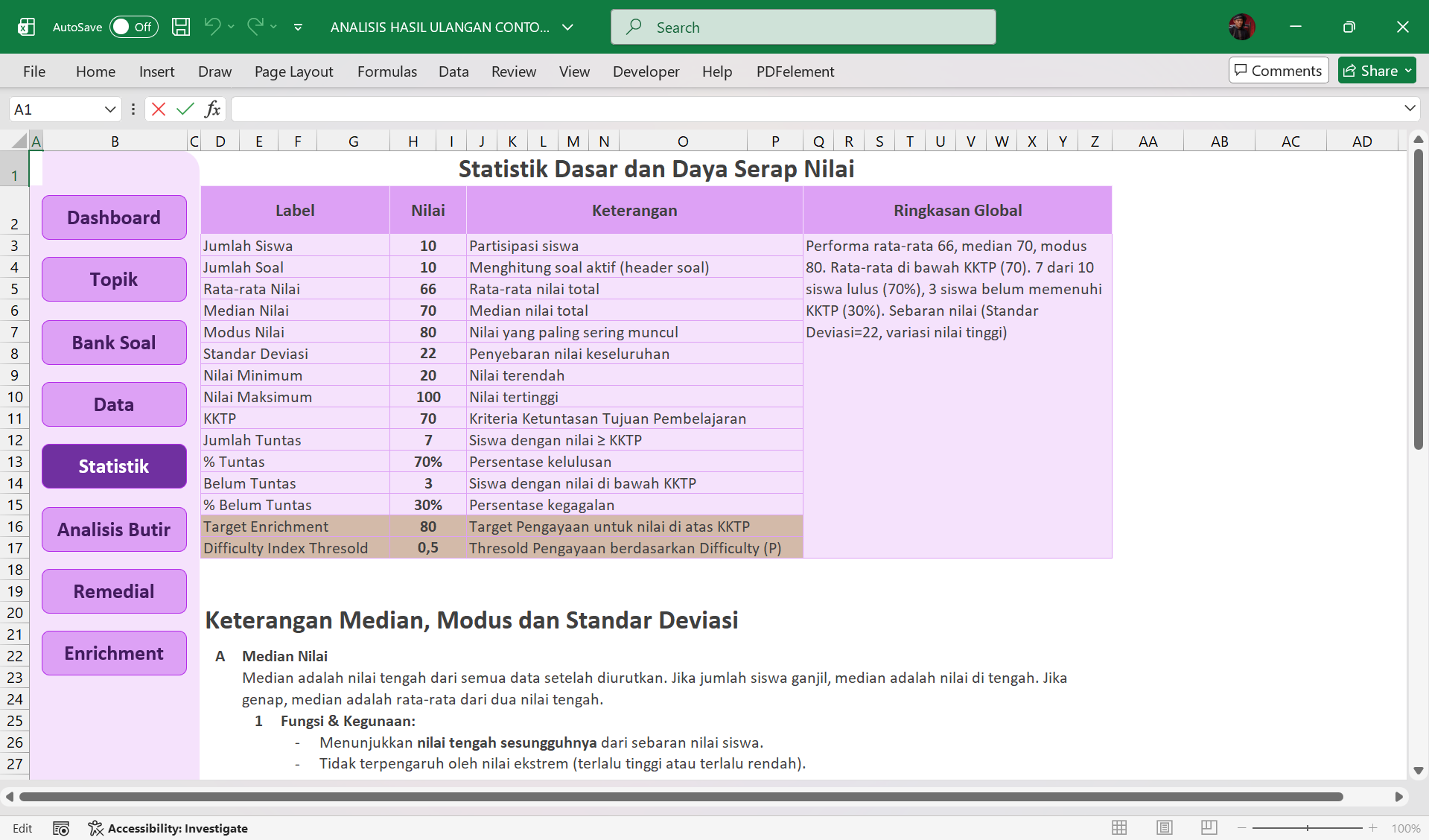The image size is (1429, 840).
Task: Open the Page Layout tab
Action: click(293, 71)
